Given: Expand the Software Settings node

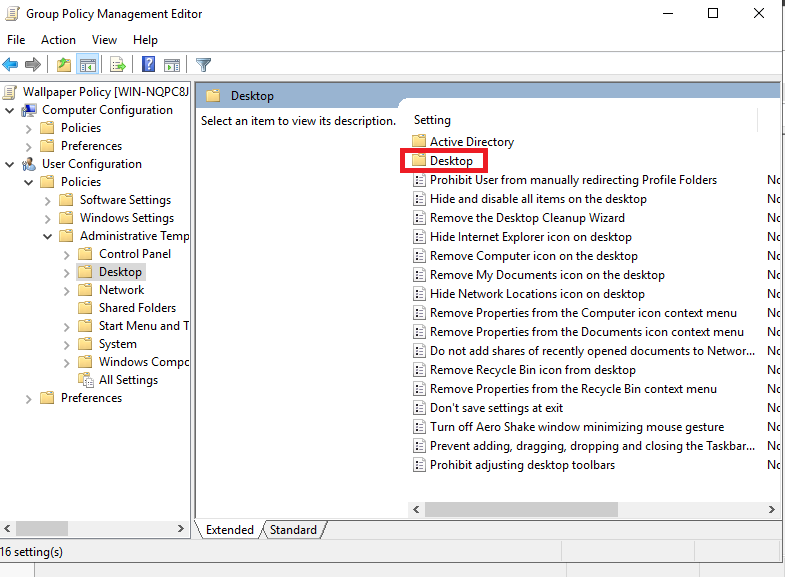Looking at the screenshot, I should pos(48,201).
